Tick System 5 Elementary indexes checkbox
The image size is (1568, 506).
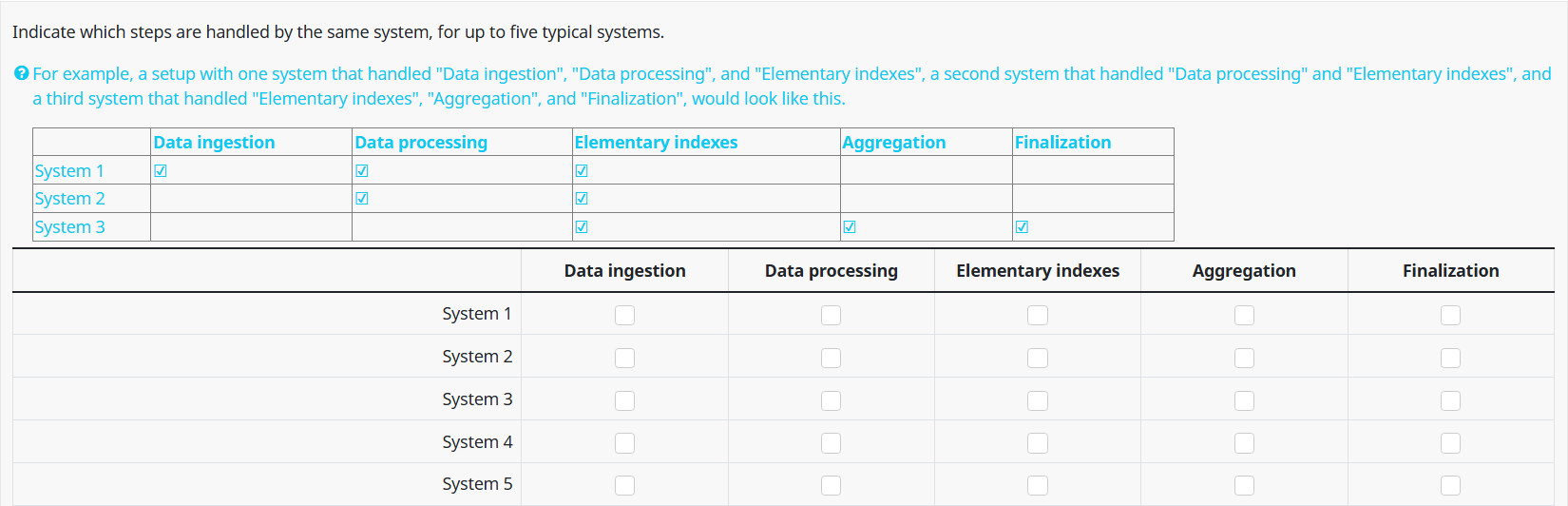pos(1038,485)
